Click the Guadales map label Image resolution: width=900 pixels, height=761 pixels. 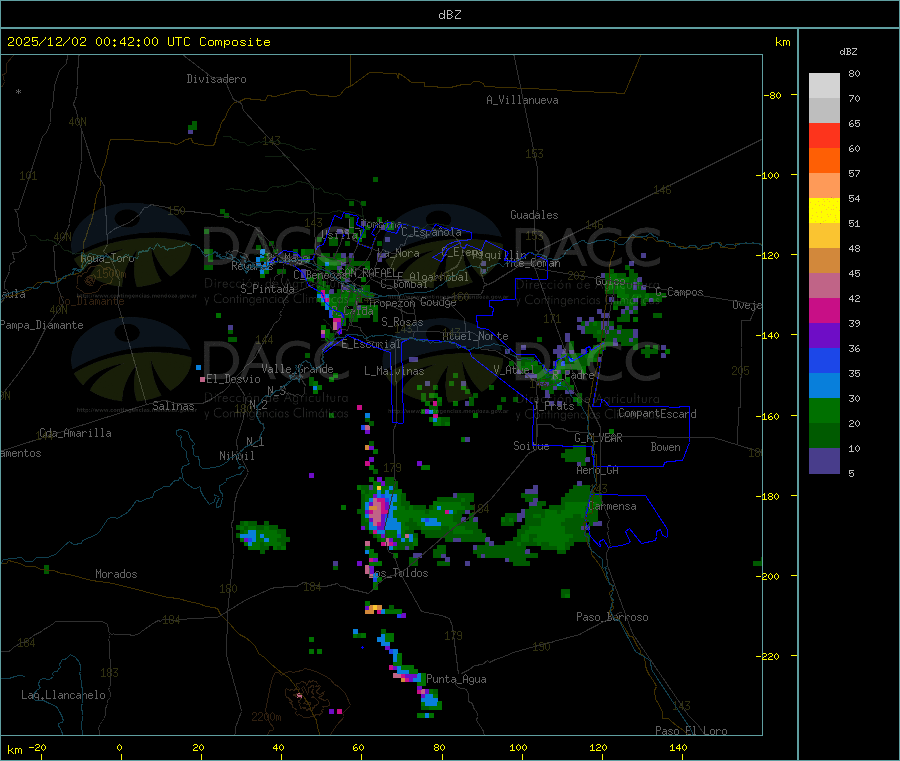click(x=534, y=215)
